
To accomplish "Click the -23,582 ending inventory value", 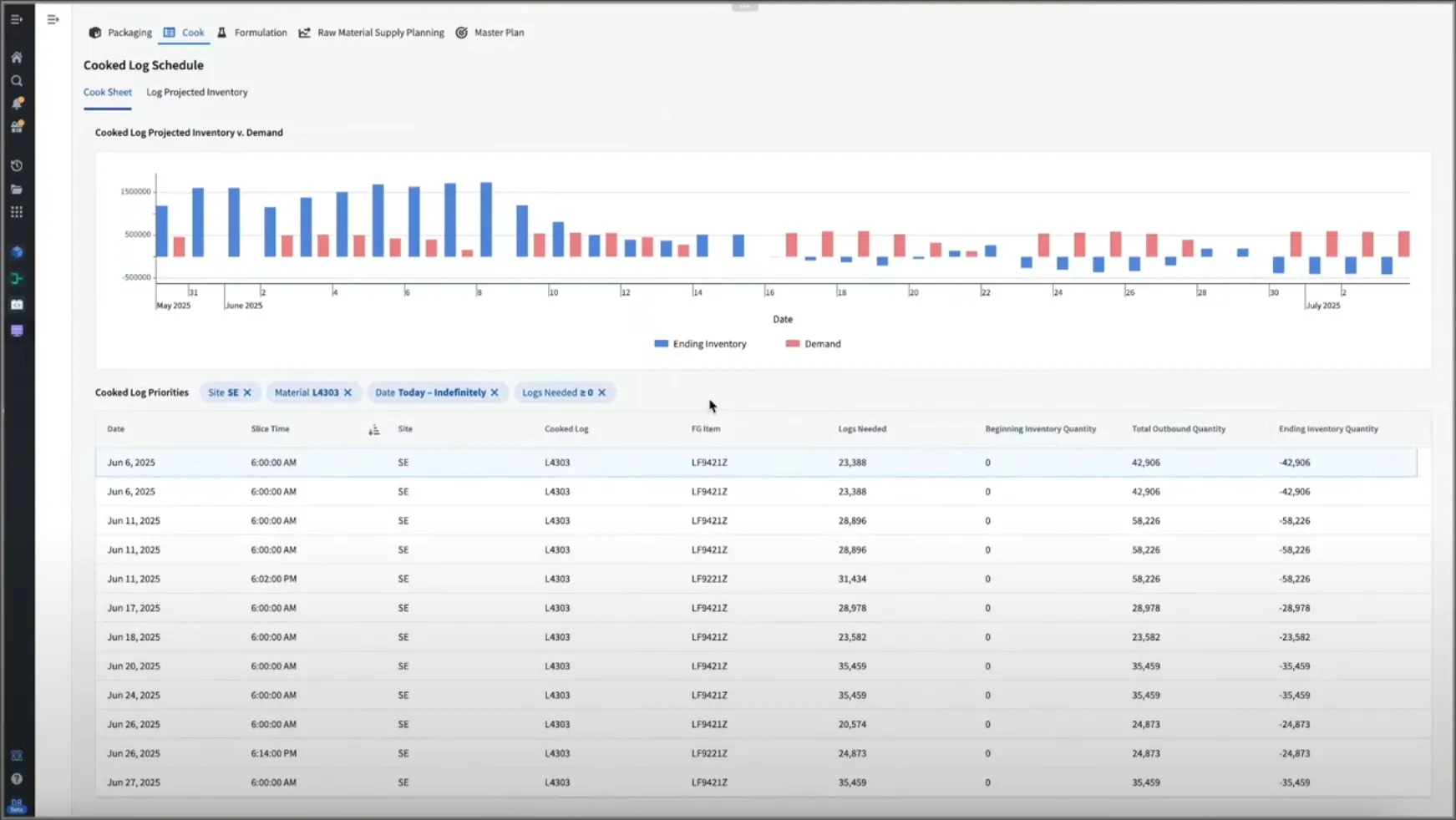I will (1294, 637).
